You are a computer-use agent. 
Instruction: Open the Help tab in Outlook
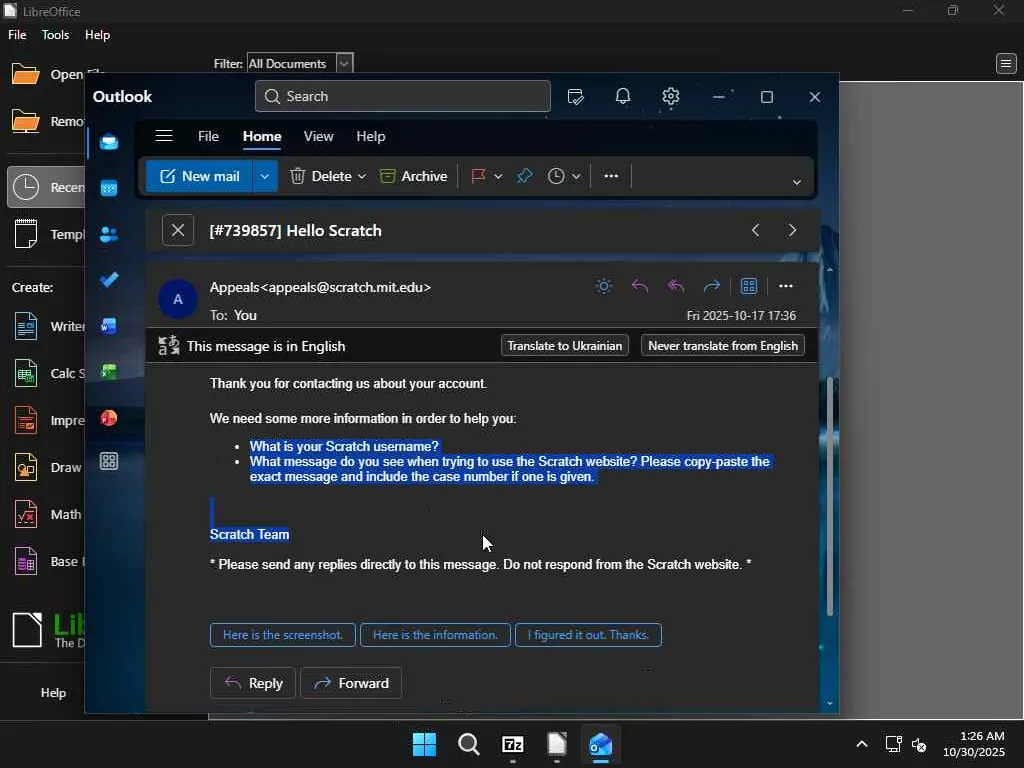click(x=371, y=136)
